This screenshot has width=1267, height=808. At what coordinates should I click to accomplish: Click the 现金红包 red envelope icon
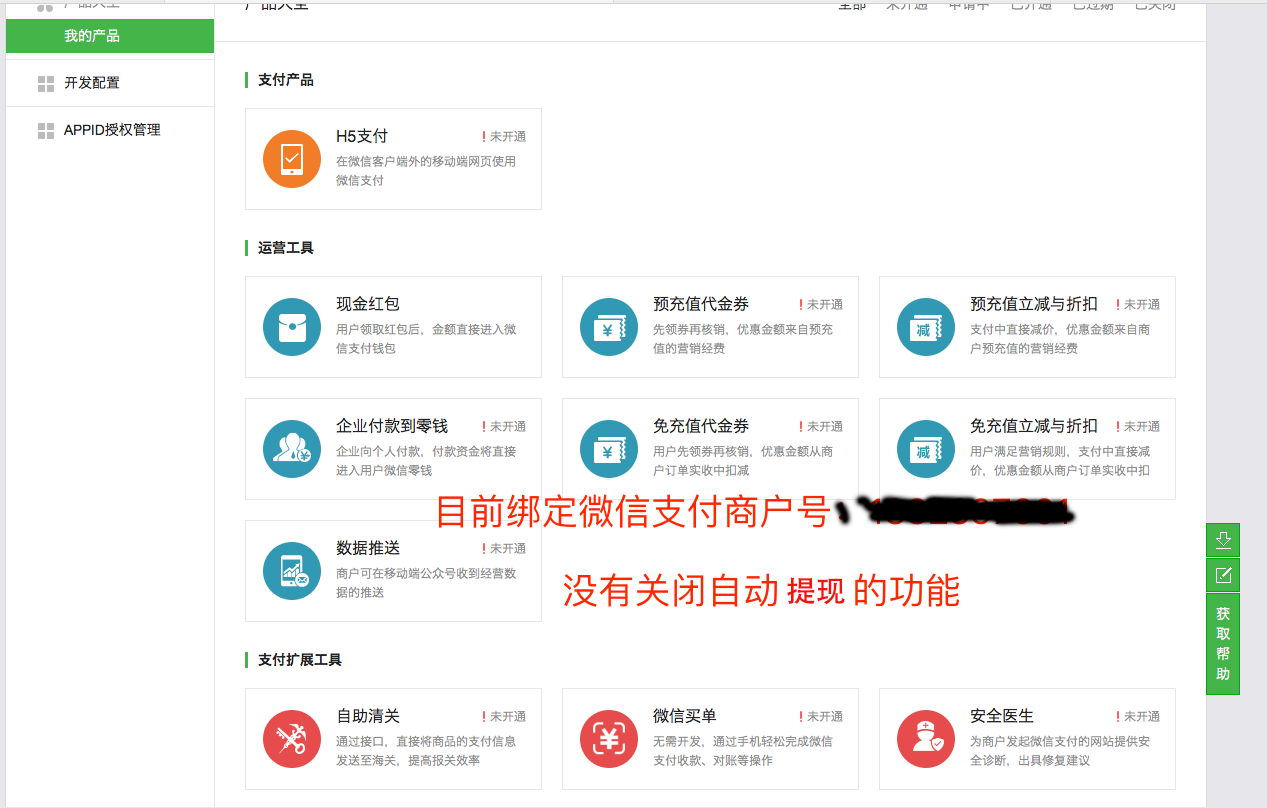[x=292, y=327]
